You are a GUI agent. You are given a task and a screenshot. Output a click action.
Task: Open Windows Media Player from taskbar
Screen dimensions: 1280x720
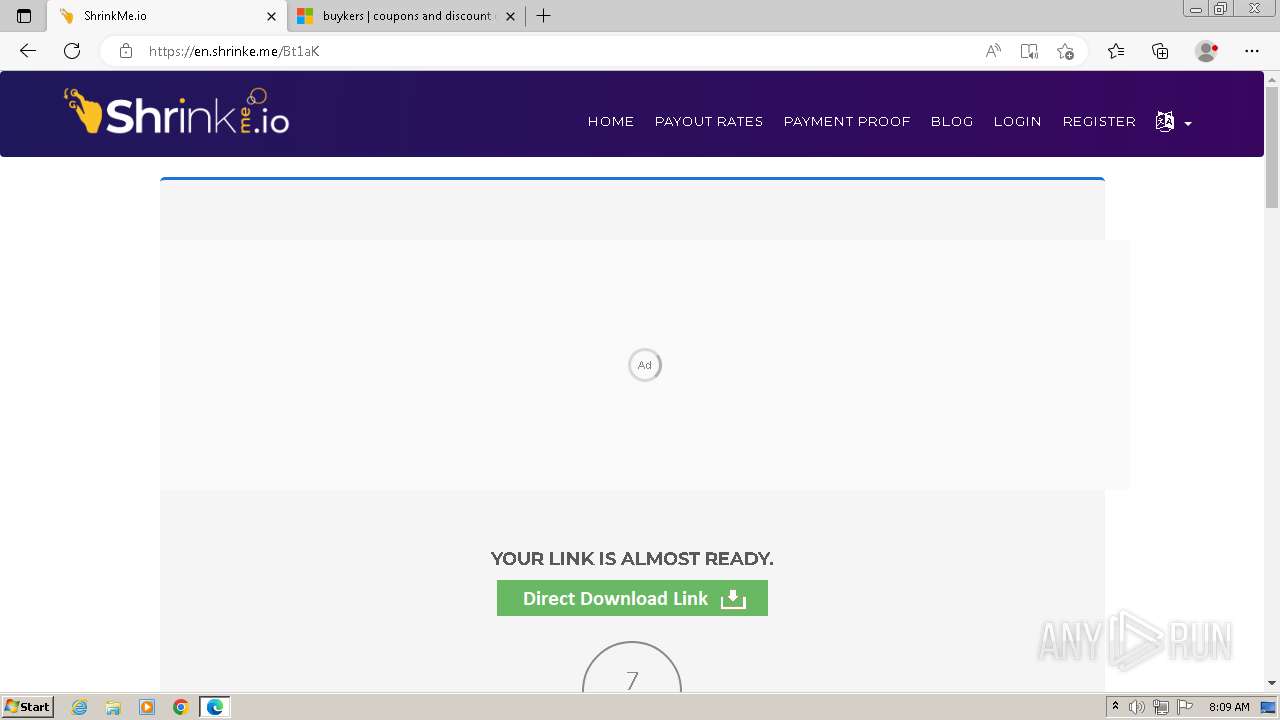point(147,707)
